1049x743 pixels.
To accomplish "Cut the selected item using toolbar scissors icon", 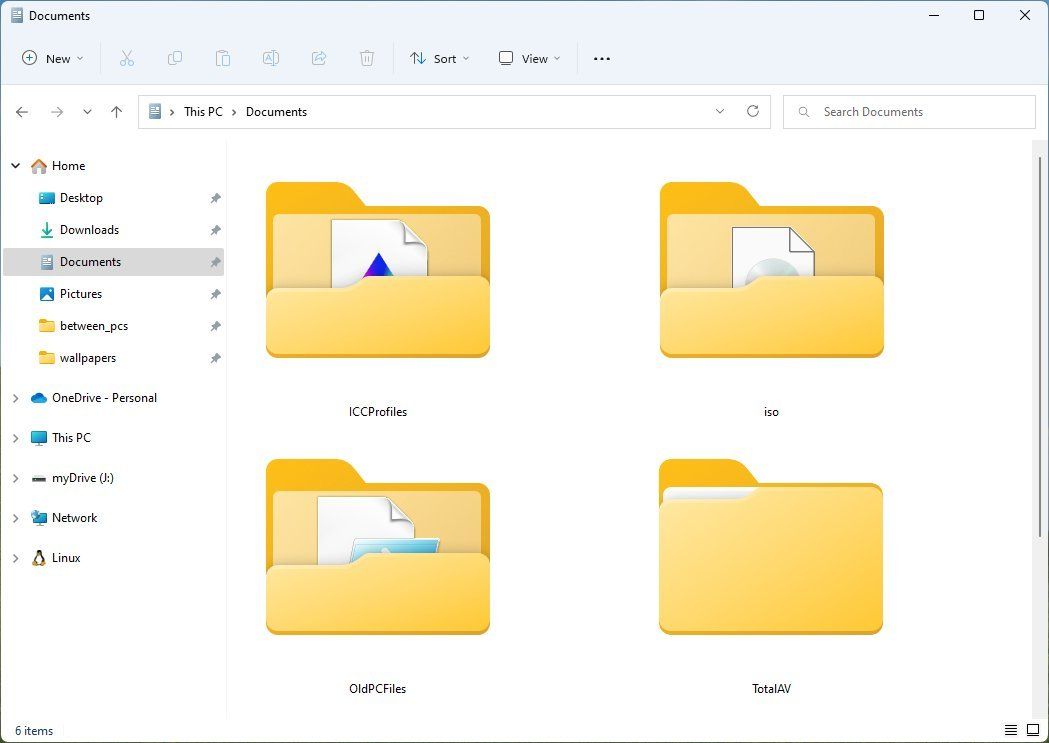I will (127, 58).
